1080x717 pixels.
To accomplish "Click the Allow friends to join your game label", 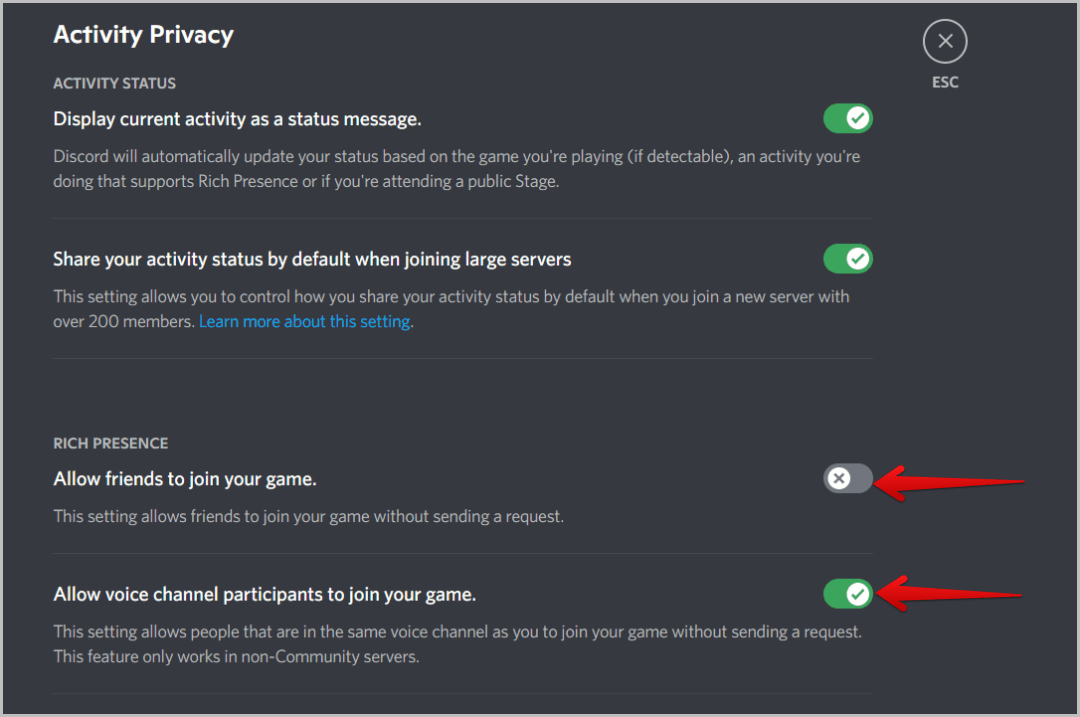I will point(185,479).
